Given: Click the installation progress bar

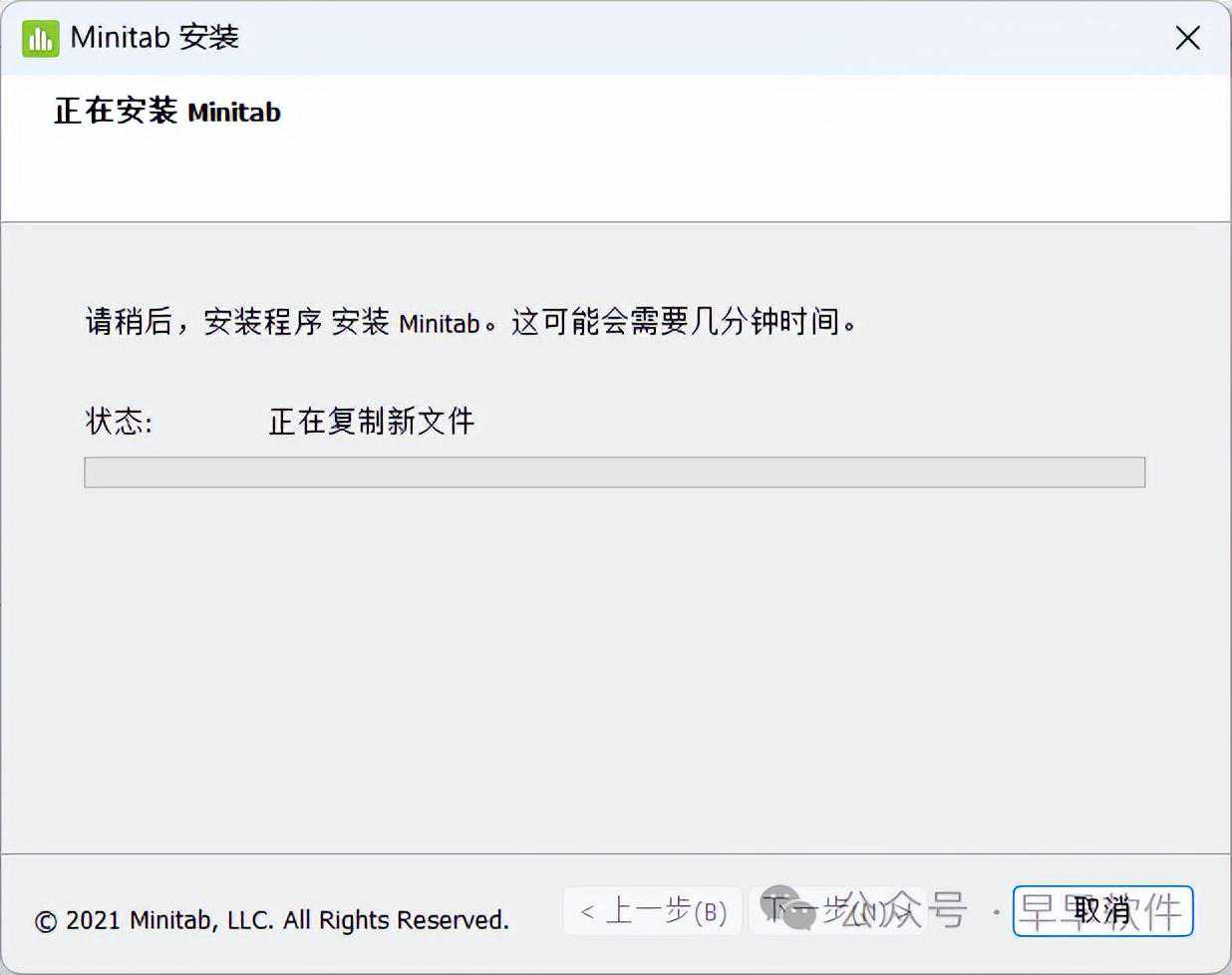Looking at the screenshot, I should (x=614, y=473).
